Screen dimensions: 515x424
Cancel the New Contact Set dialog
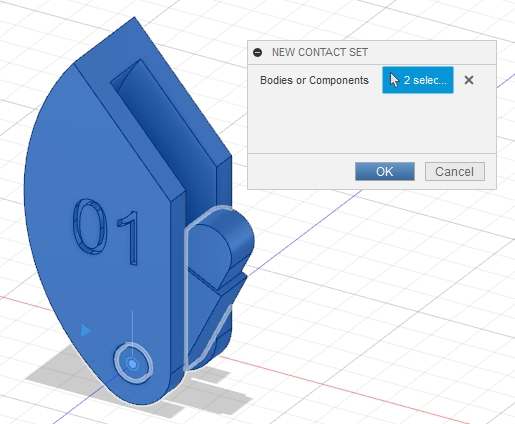(455, 172)
